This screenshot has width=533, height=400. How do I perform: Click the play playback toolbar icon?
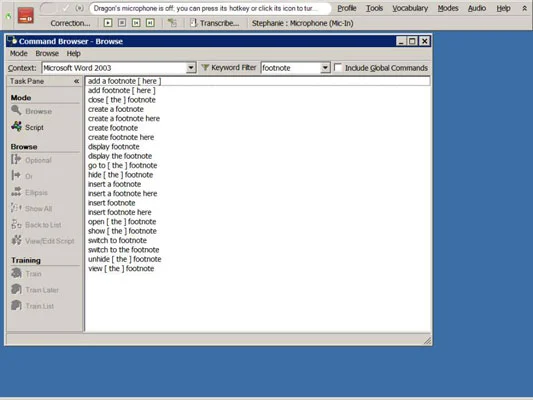click(108, 23)
